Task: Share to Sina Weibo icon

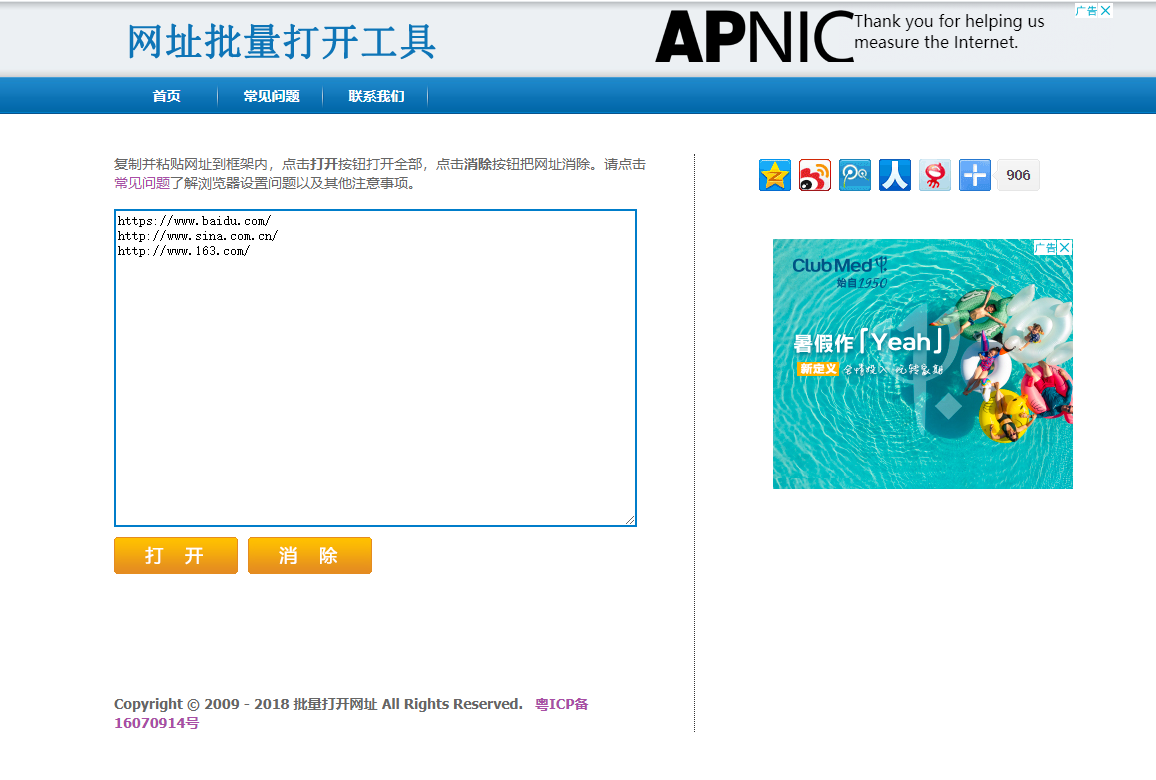Action: [815, 175]
